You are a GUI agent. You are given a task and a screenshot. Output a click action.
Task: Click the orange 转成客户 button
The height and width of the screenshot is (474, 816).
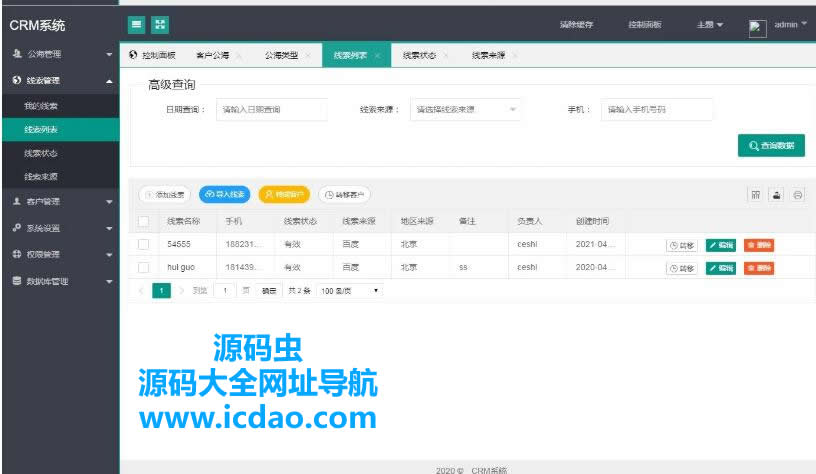pos(284,195)
